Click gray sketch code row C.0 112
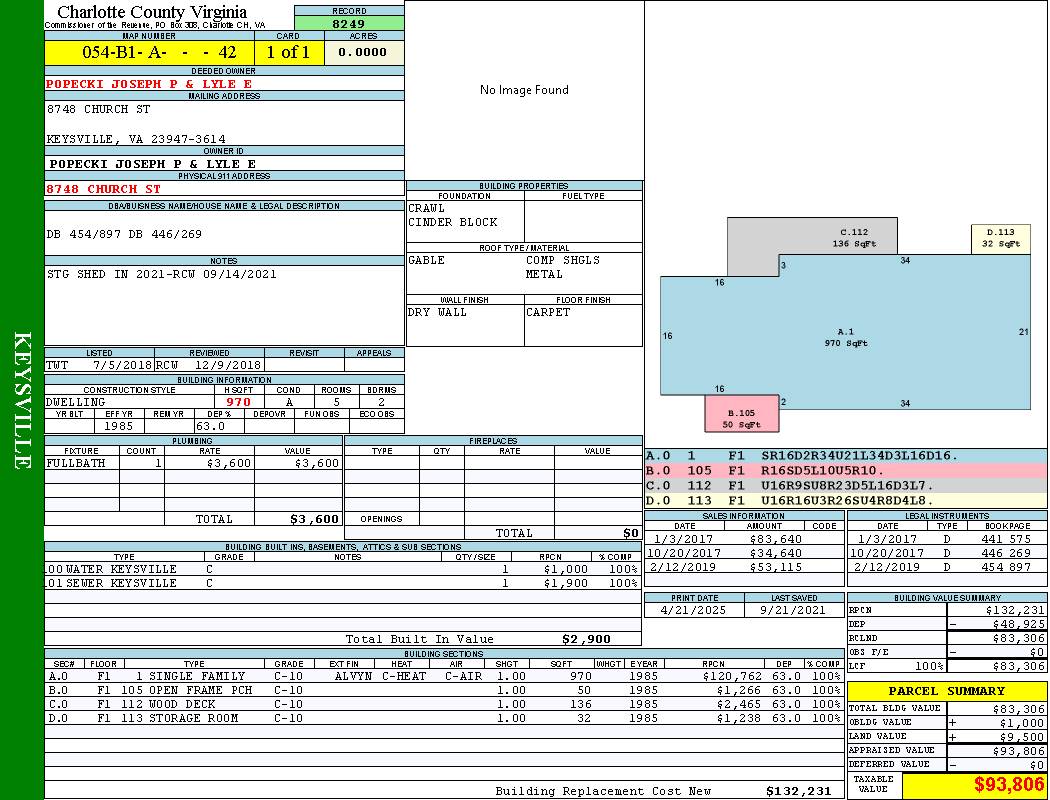1050x800 pixels. [846, 485]
